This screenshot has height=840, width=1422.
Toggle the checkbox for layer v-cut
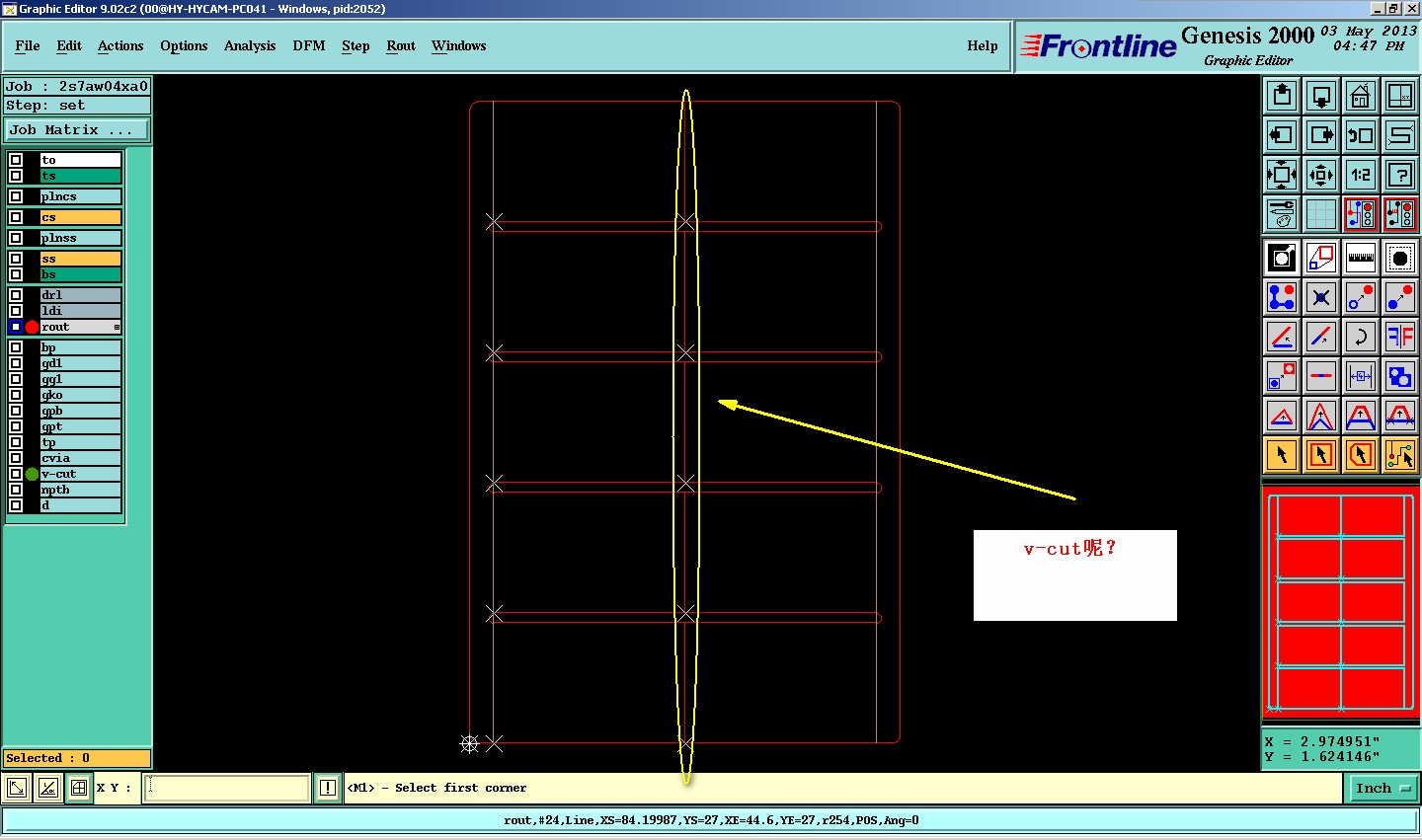coord(16,474)
